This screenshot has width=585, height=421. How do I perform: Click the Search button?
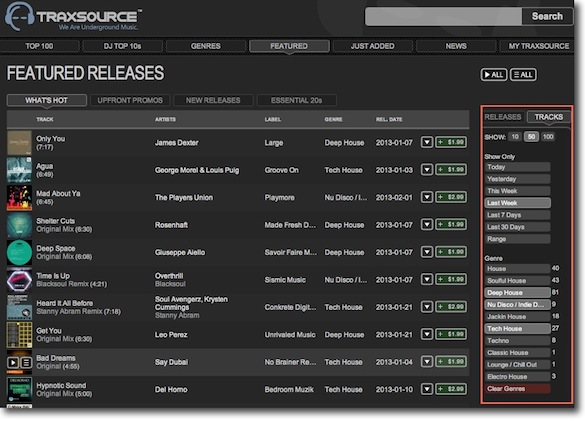547,16
